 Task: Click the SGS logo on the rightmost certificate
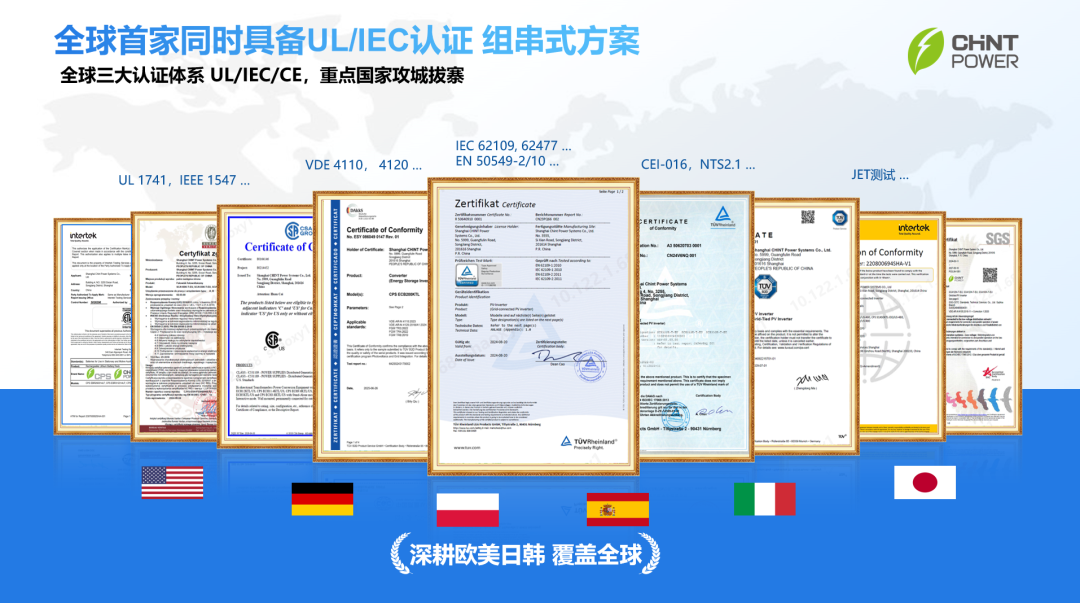998,237
